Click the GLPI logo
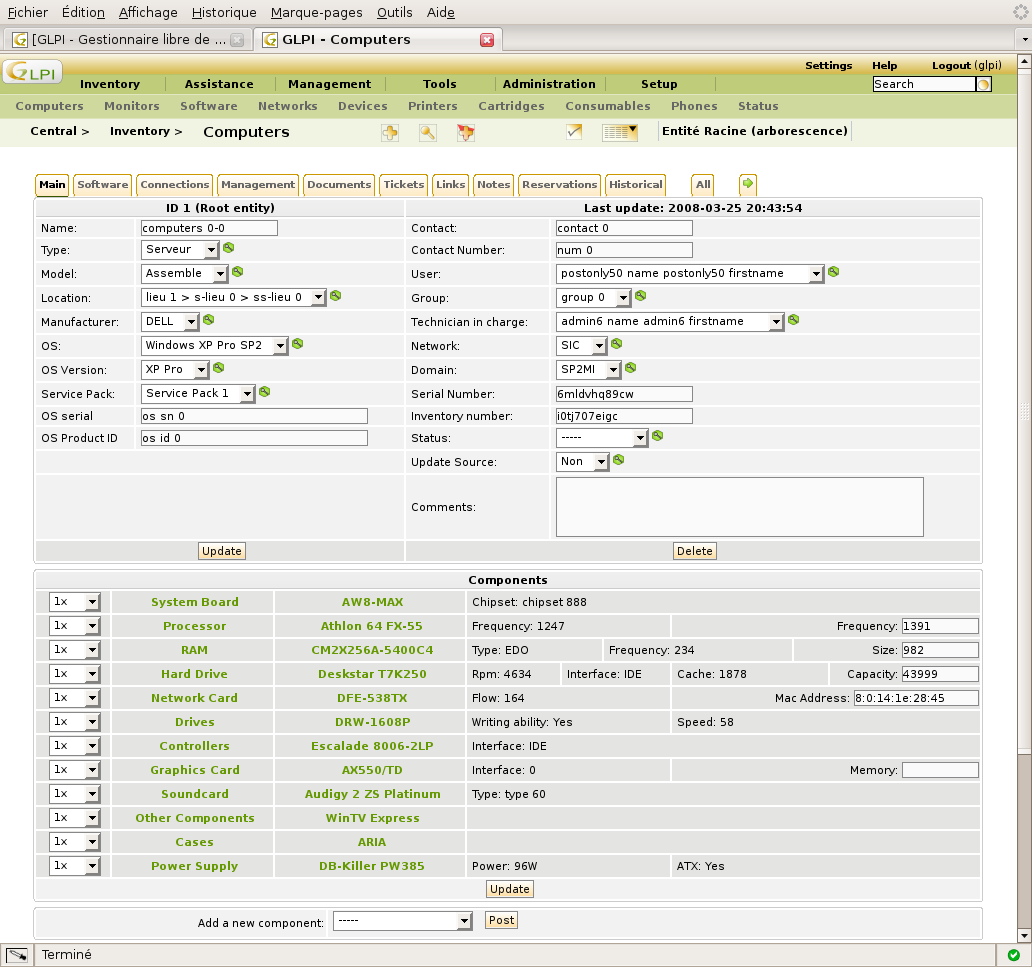 pyautogui.click(x=33, y=72)
